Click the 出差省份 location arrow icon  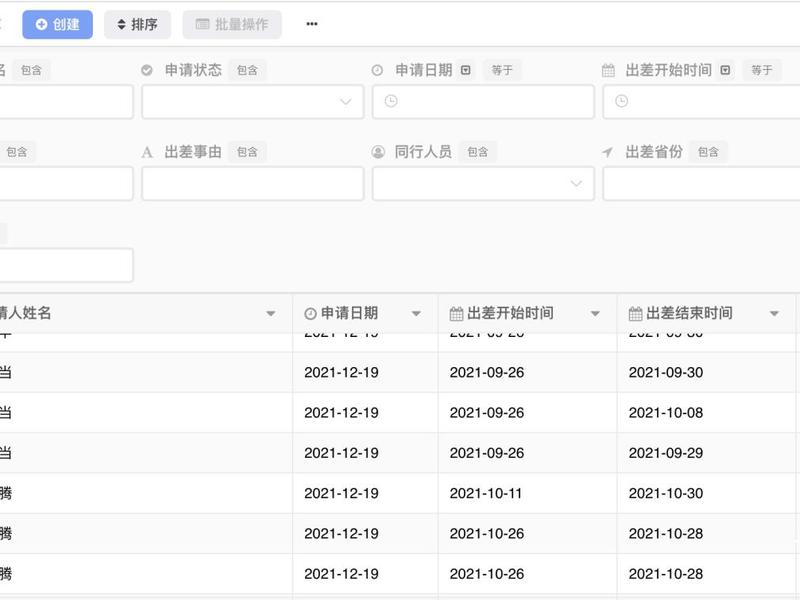click(608, 152)
